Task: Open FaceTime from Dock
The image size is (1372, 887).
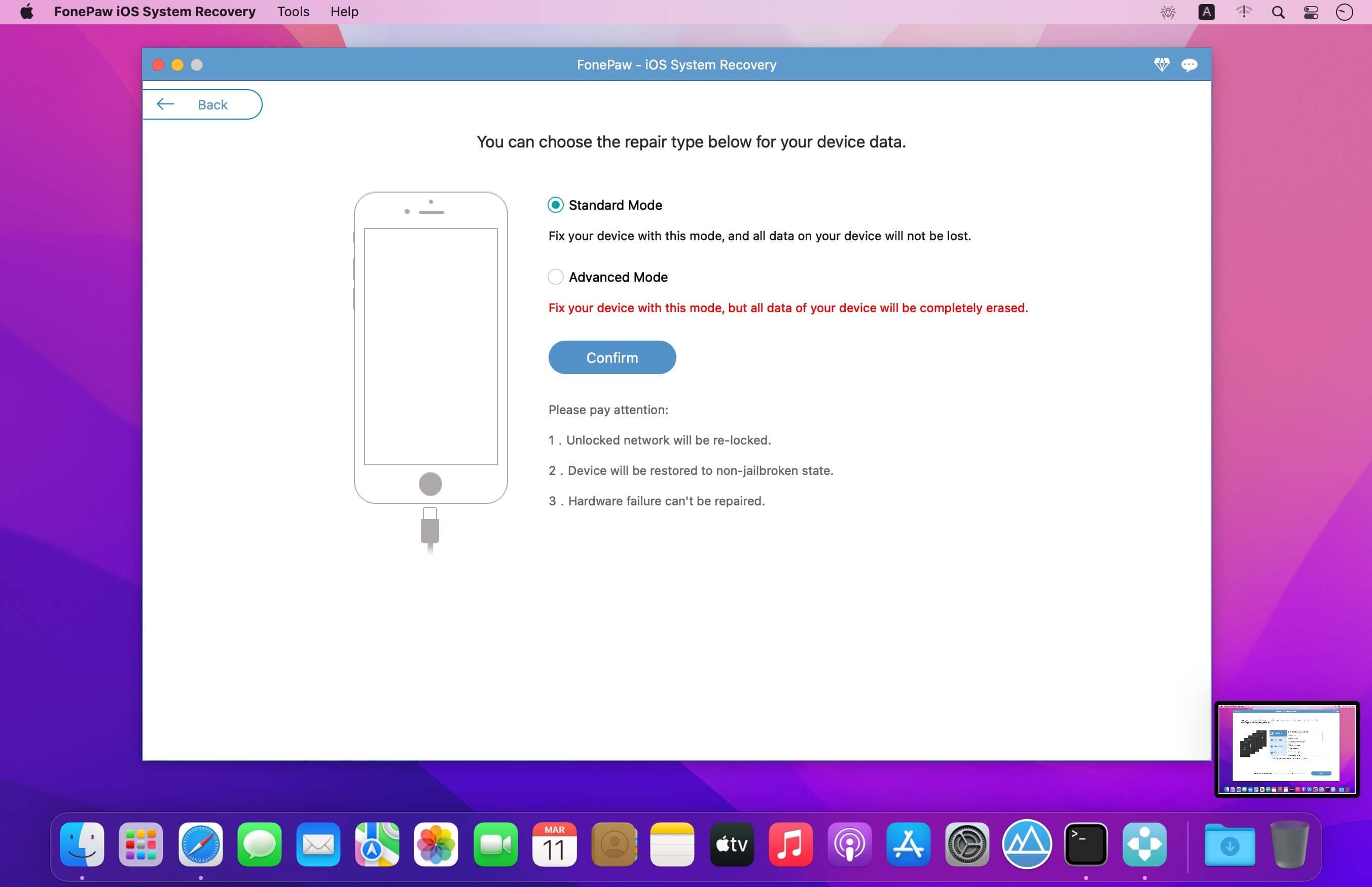Action: point(495,845)
